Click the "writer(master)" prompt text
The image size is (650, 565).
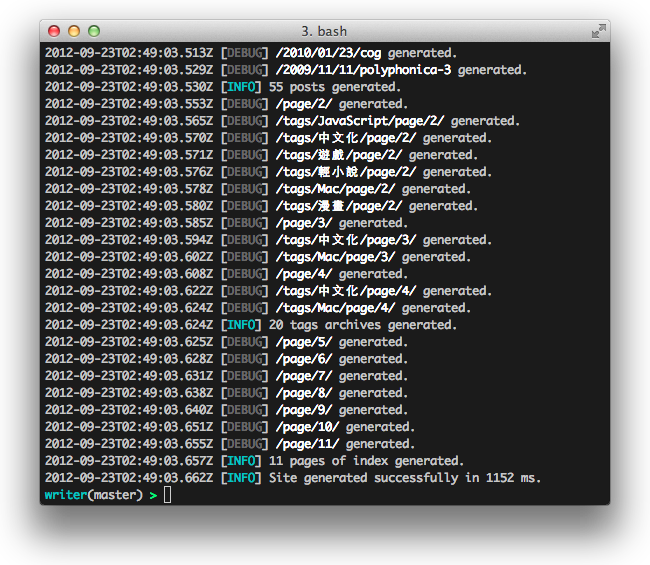(93, 495)
